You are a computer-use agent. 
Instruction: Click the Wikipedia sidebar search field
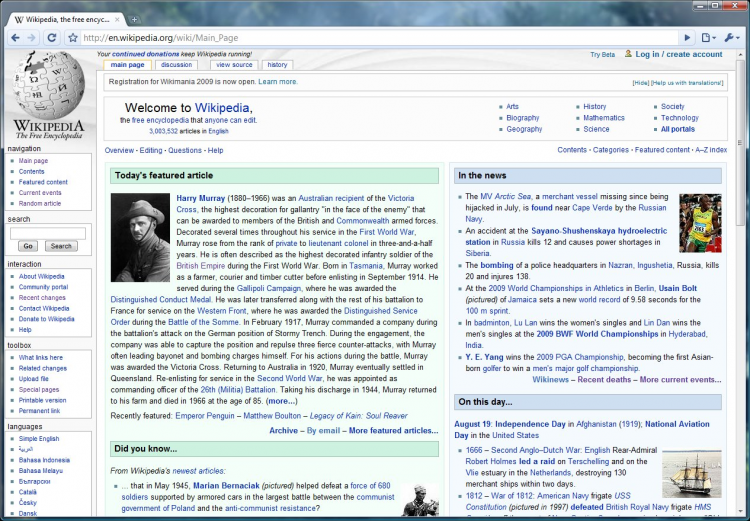pos(48,233)
